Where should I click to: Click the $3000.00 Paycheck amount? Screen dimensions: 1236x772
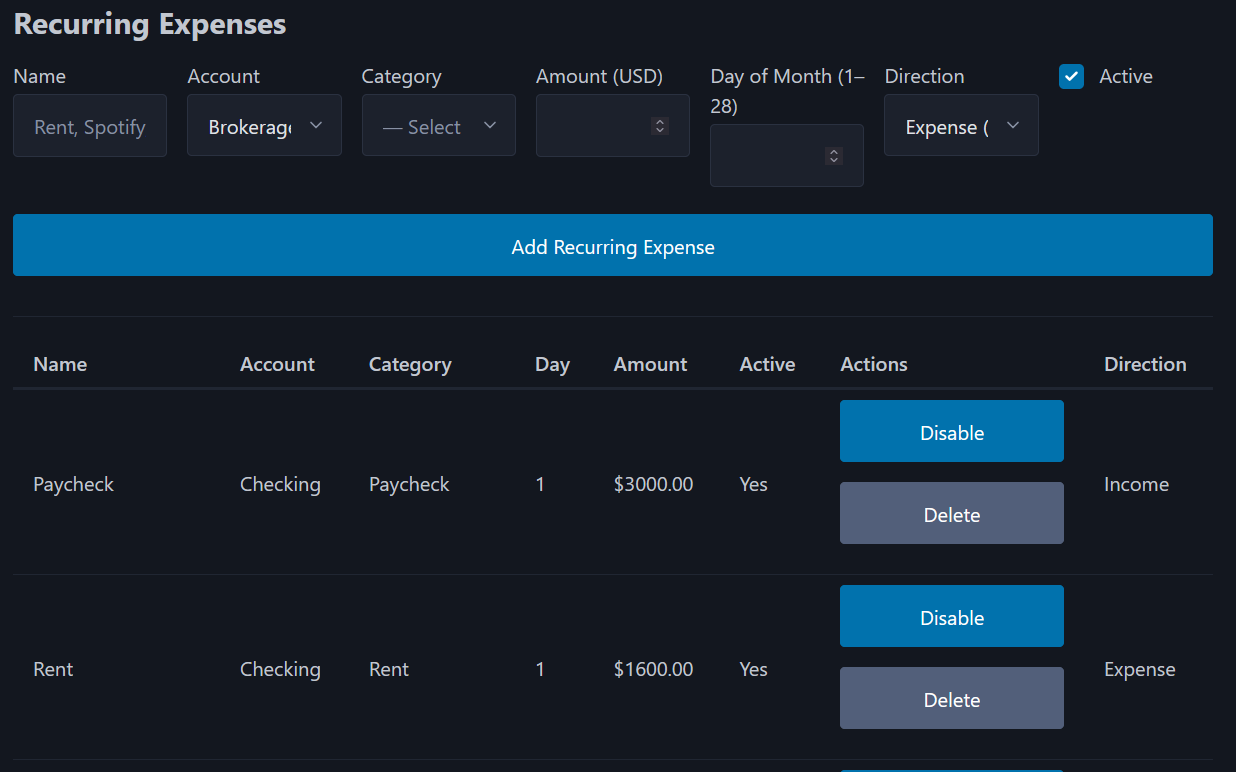click(x=653, y=484)
